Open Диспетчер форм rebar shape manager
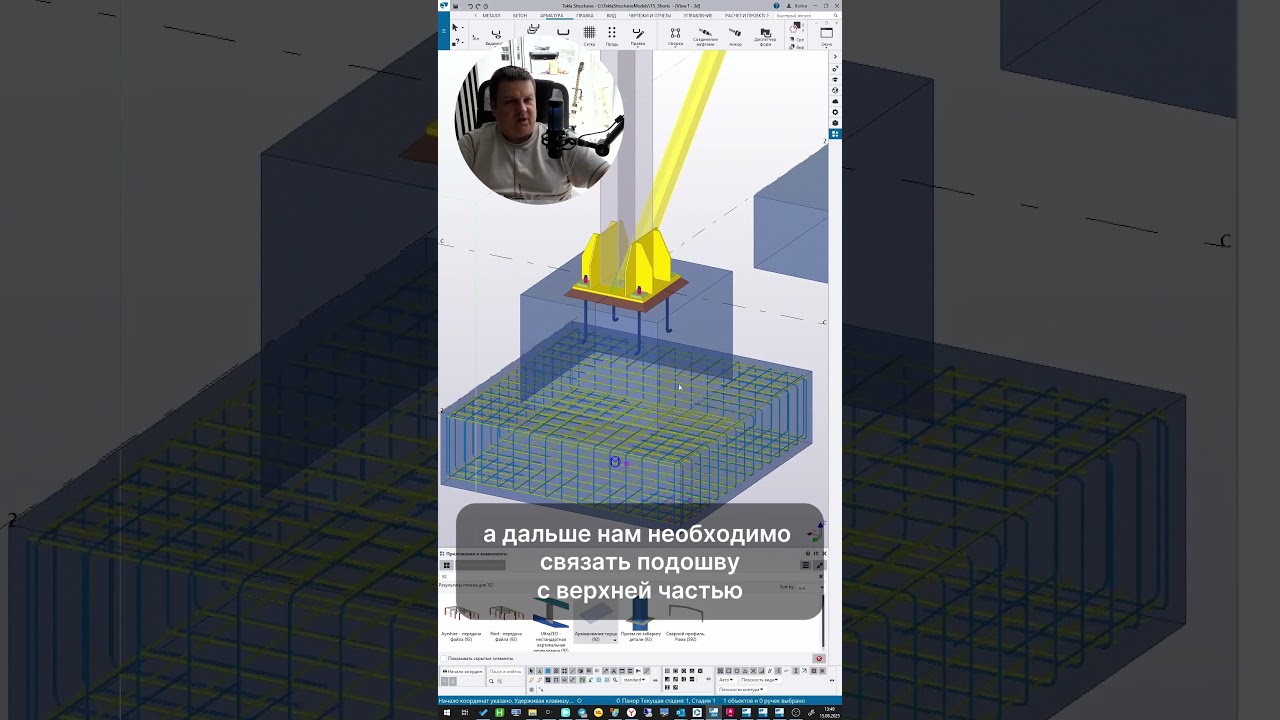This screenshot has height=720, width=1280. 765,37
